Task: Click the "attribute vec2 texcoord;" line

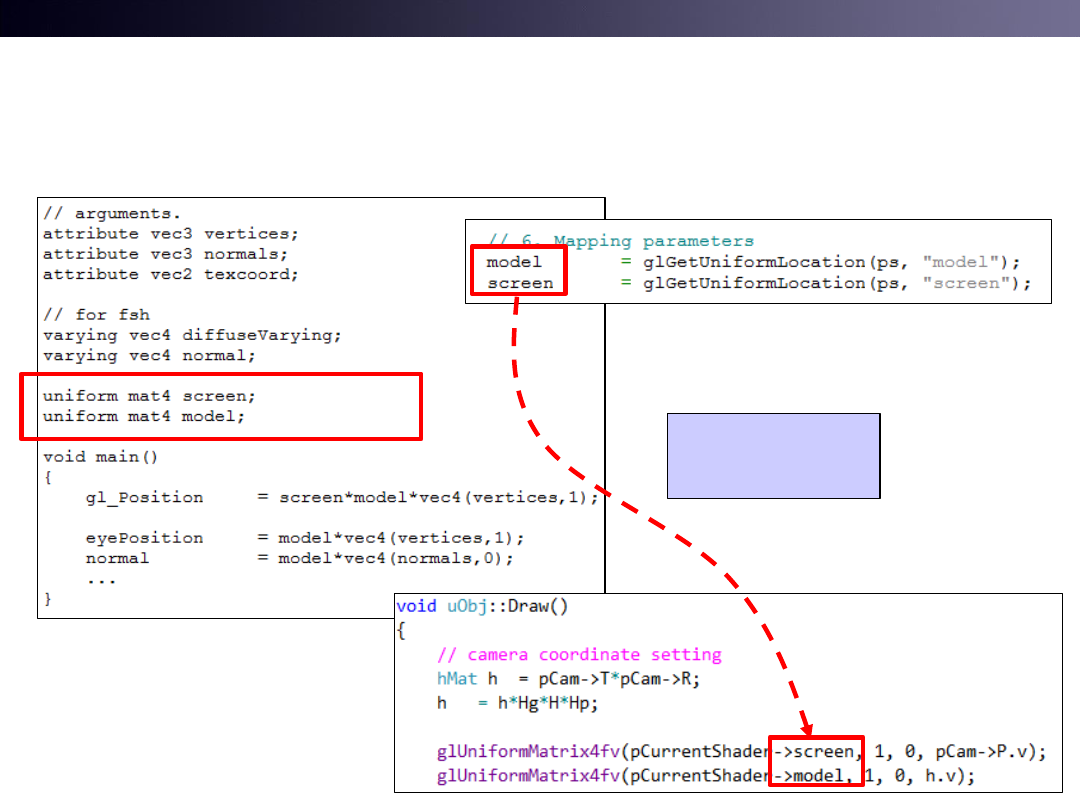Action: click(170, 274)
